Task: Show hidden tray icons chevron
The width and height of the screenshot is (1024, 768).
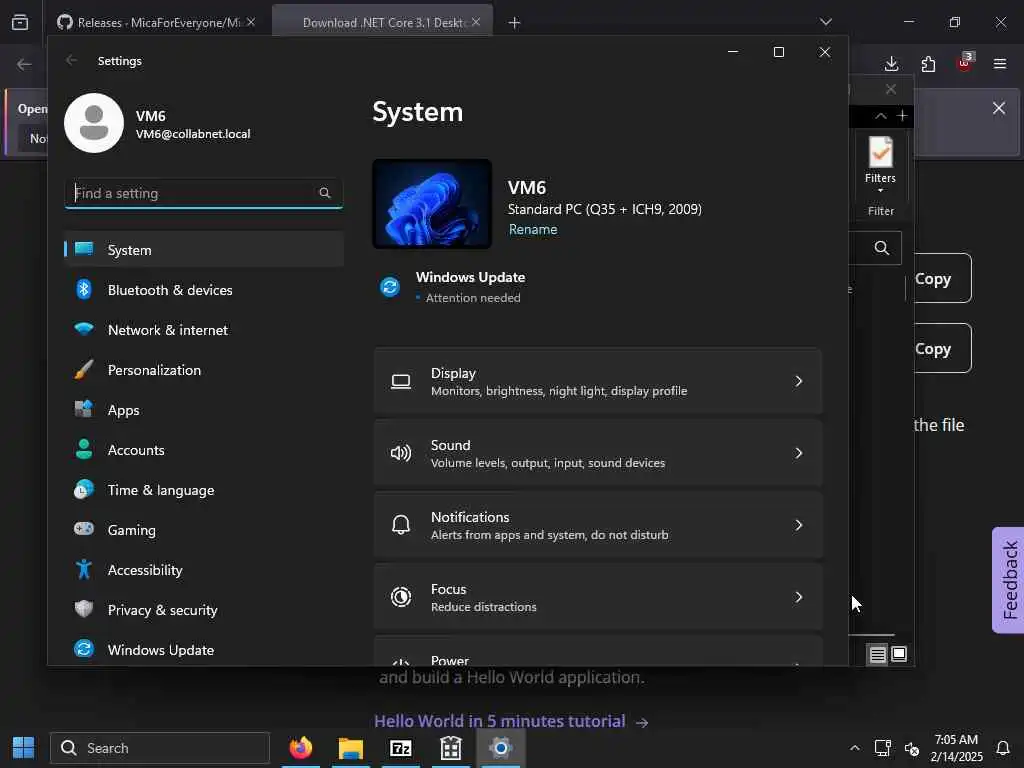Action: click(854, 748)
